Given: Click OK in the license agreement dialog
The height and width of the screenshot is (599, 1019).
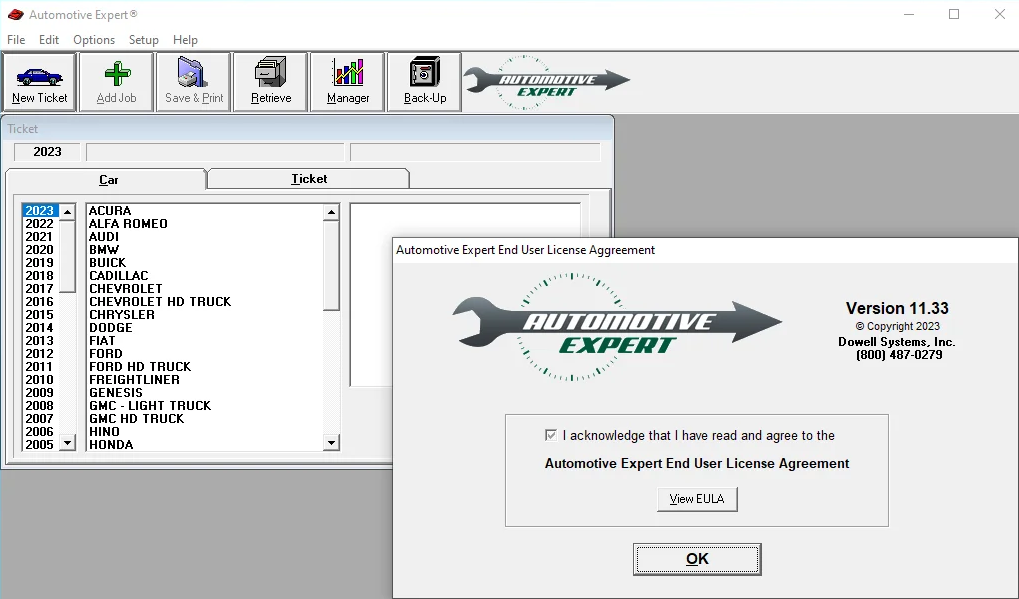Looking at the screenshot, I should point(697,559).
